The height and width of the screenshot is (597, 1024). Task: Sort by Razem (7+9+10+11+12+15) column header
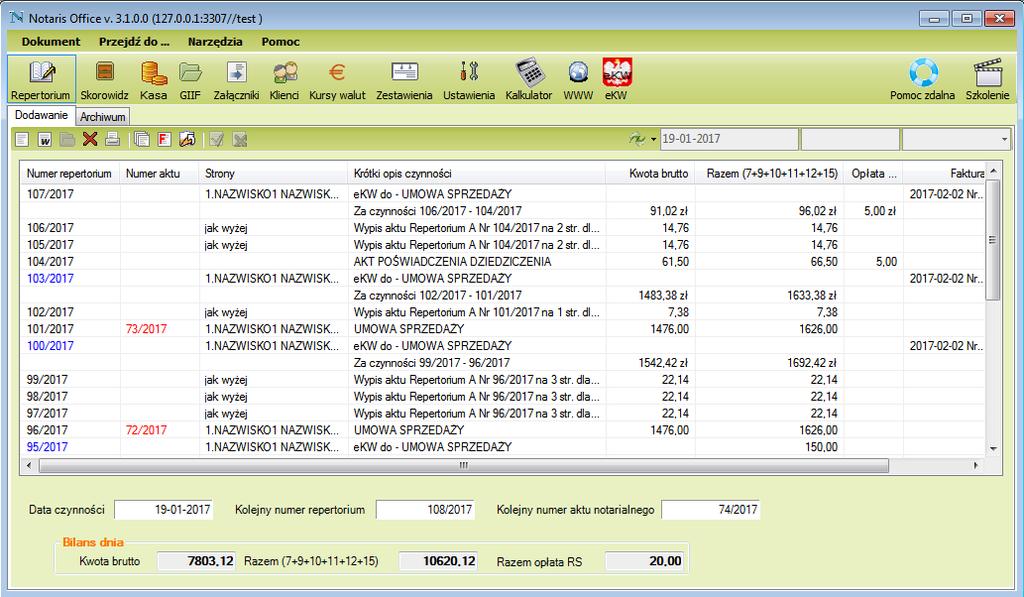[x=769, y=174]
